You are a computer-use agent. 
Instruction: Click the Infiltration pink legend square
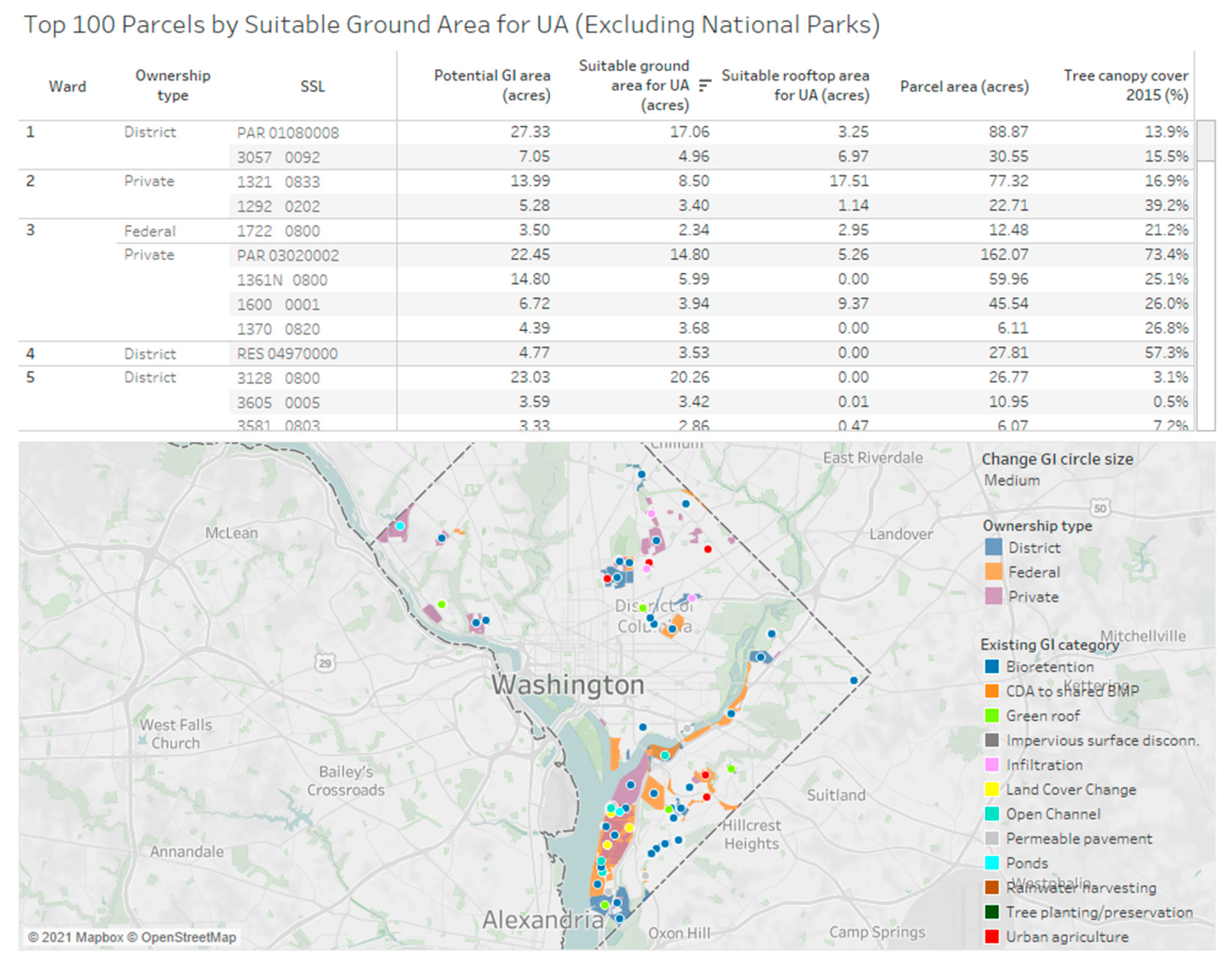tap(991, 764)
